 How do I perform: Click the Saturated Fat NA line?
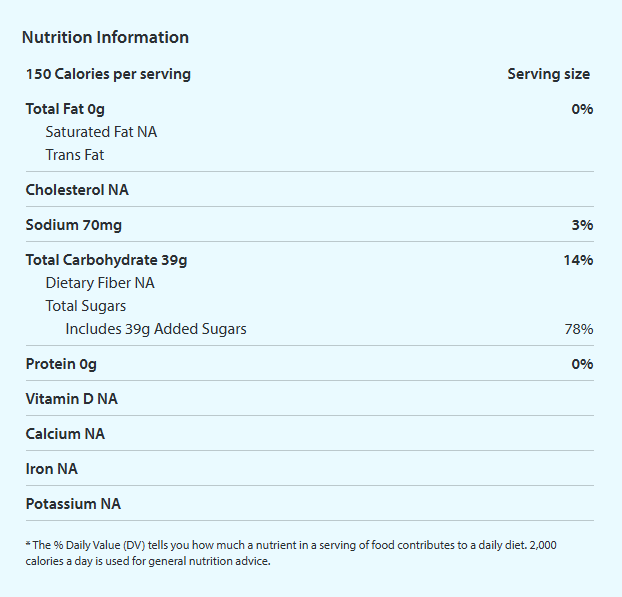click(x=101, y=132)
